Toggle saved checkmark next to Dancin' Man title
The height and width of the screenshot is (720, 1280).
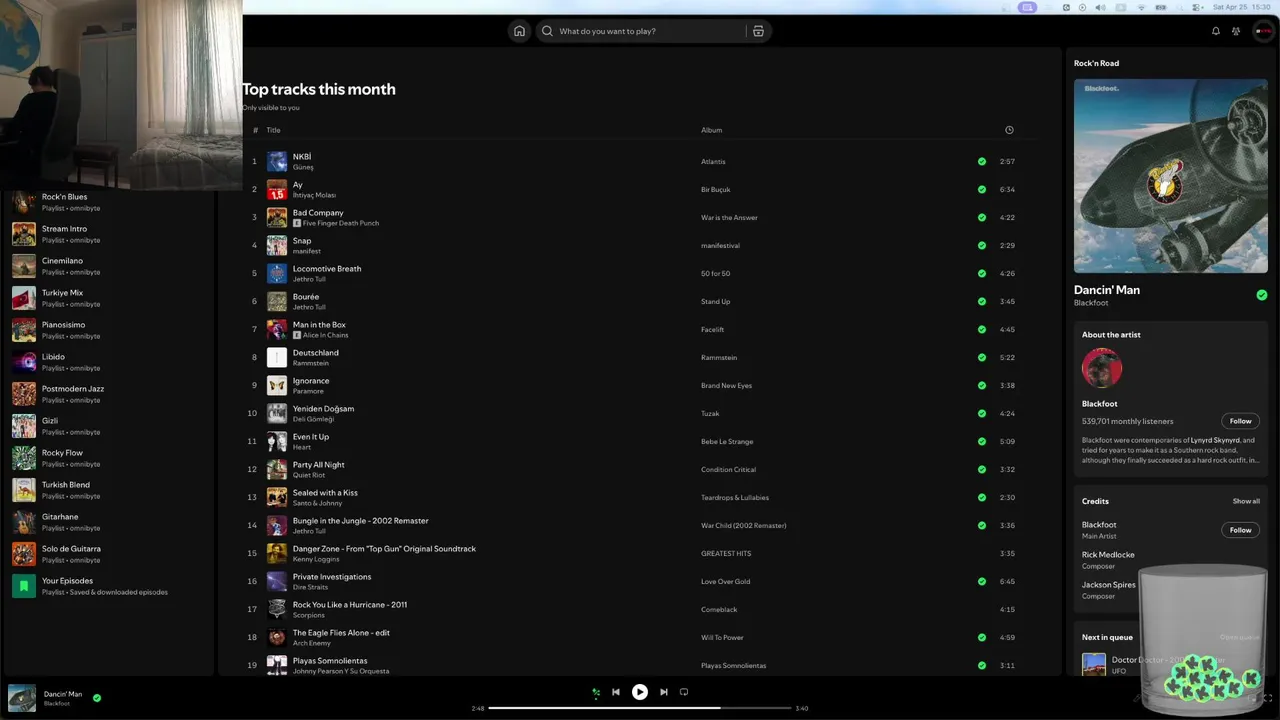coord(1262,295)
